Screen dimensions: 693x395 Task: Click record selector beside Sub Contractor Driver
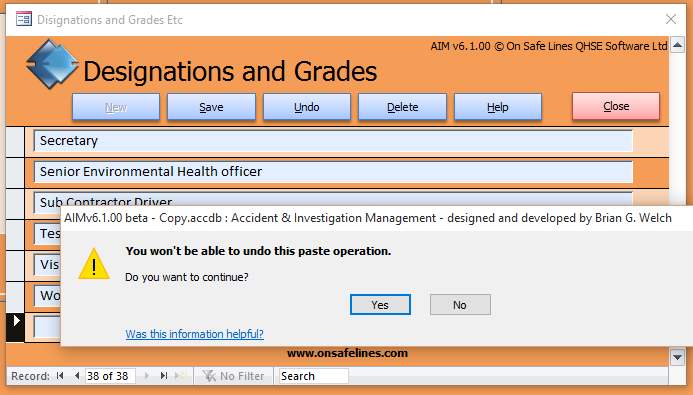pyautogui.click(x=15, y=203)
